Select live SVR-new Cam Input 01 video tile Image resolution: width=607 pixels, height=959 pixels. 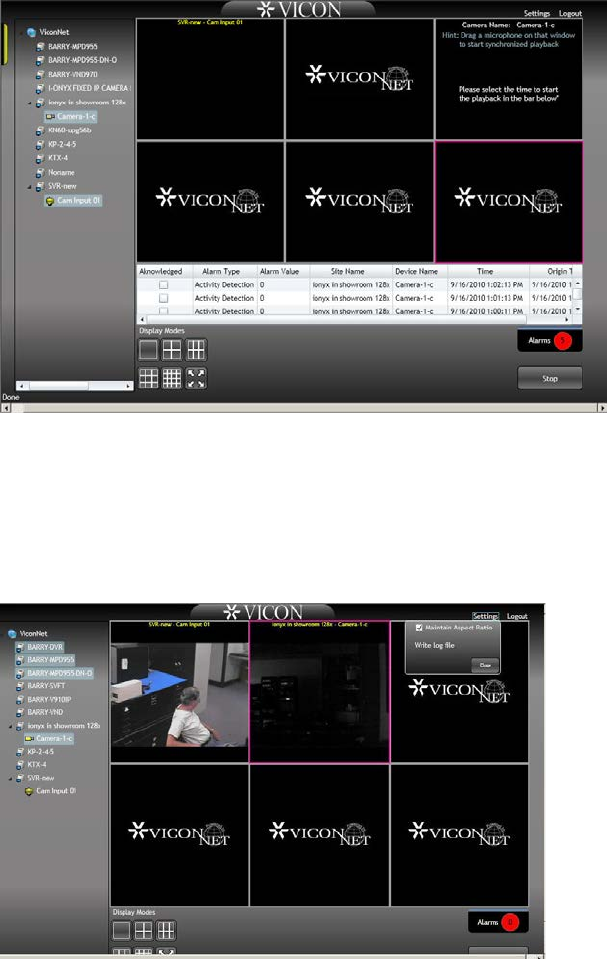179,692
